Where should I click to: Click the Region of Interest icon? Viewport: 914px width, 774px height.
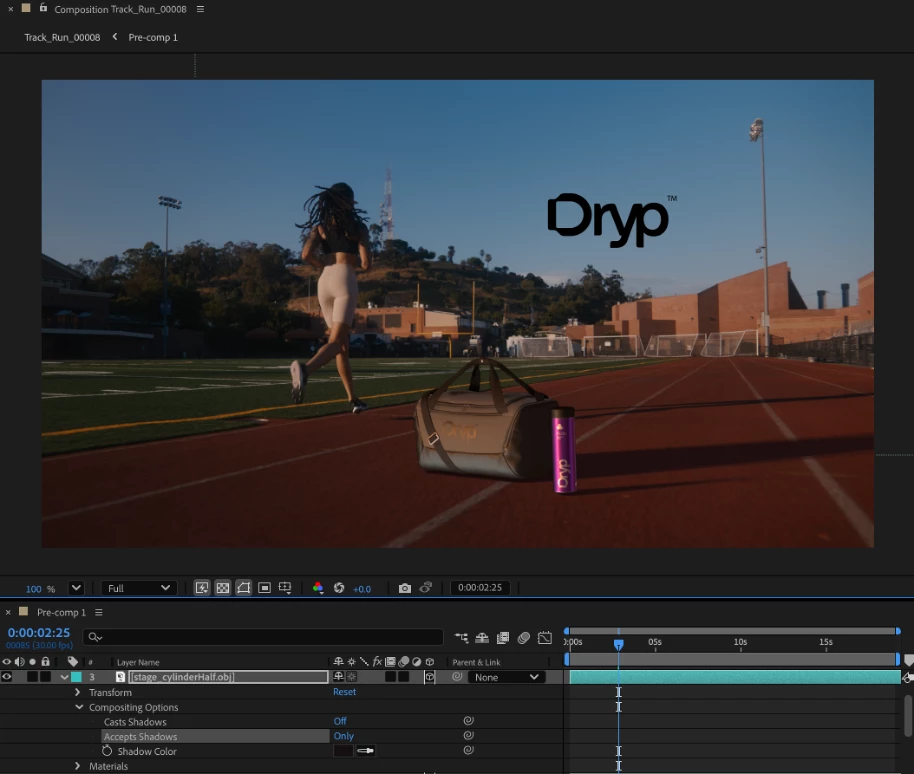pos(264,587)
